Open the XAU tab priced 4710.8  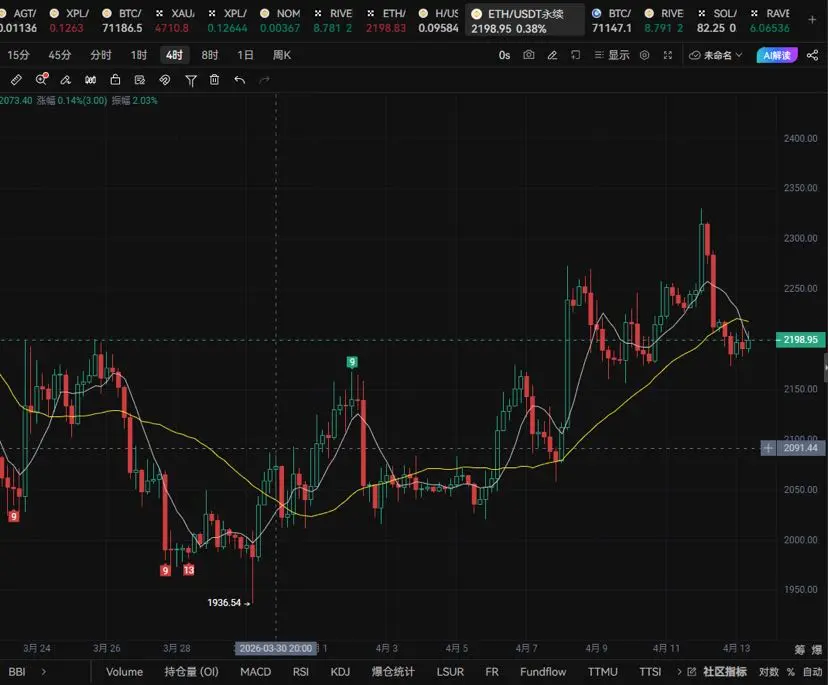click(x=174, y=21)
